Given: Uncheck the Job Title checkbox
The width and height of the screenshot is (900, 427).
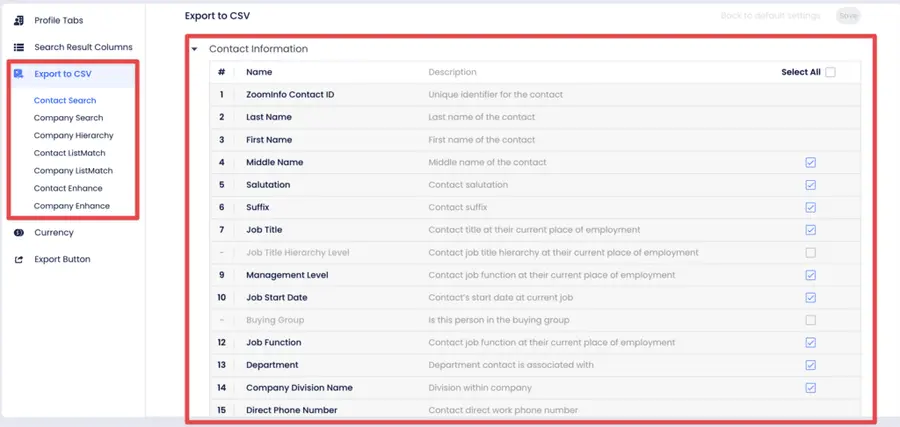Looking at the screenshot, I should [810, 230].
